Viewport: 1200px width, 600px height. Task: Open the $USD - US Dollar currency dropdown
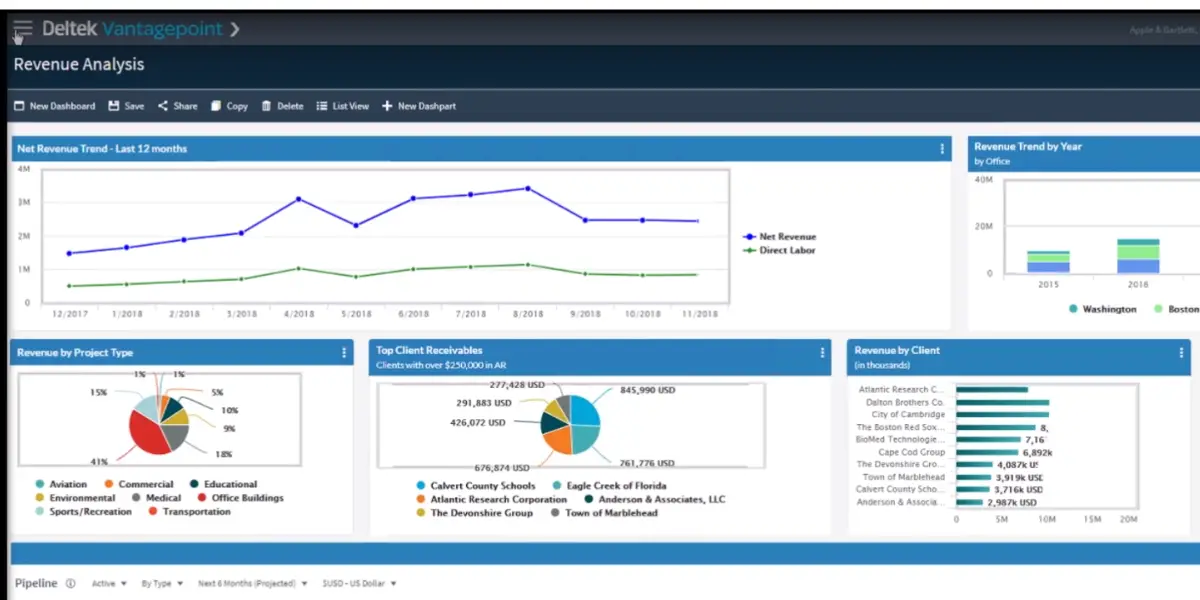click(360, 583)
